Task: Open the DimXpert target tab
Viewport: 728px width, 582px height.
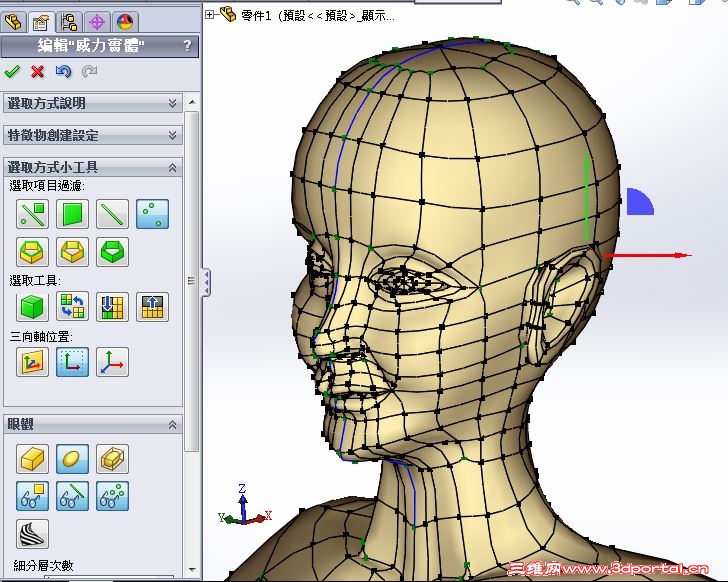Action: [x=97, y=22]
